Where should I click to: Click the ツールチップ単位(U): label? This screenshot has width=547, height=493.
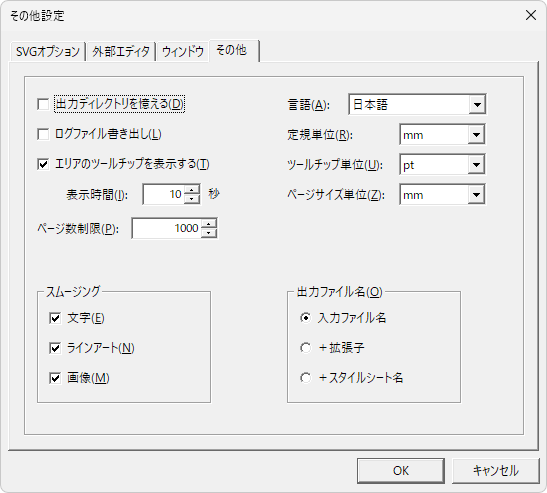pyautogui.click(x=335, y=165)
